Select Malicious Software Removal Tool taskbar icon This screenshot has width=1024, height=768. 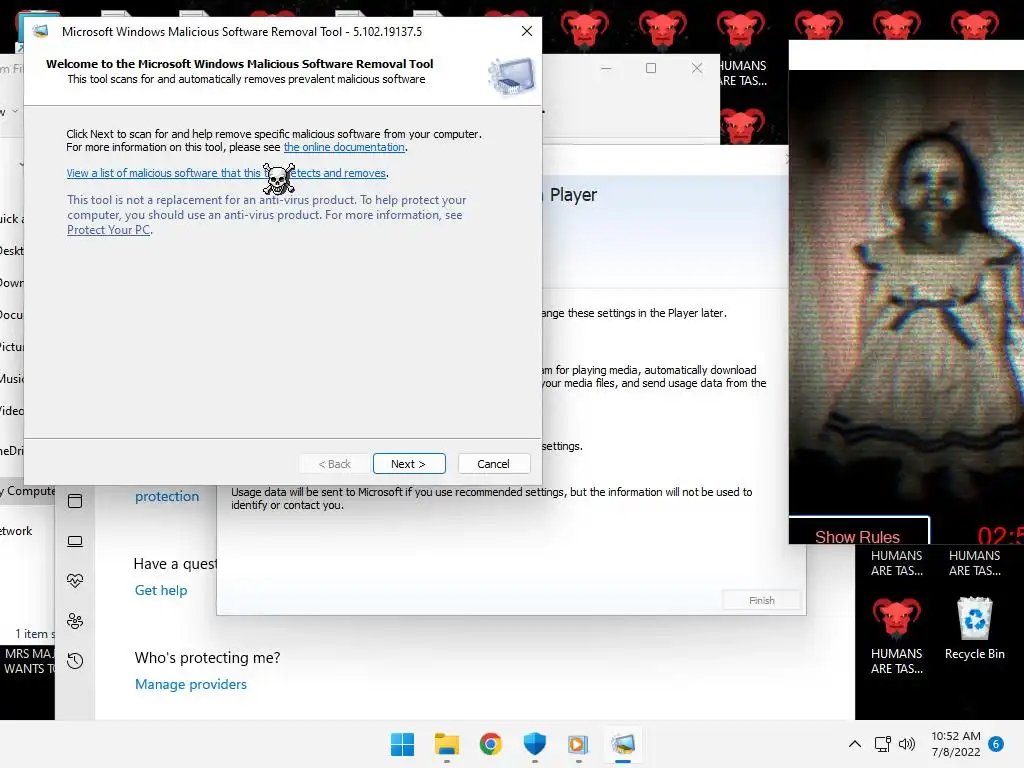pos(623,744)
